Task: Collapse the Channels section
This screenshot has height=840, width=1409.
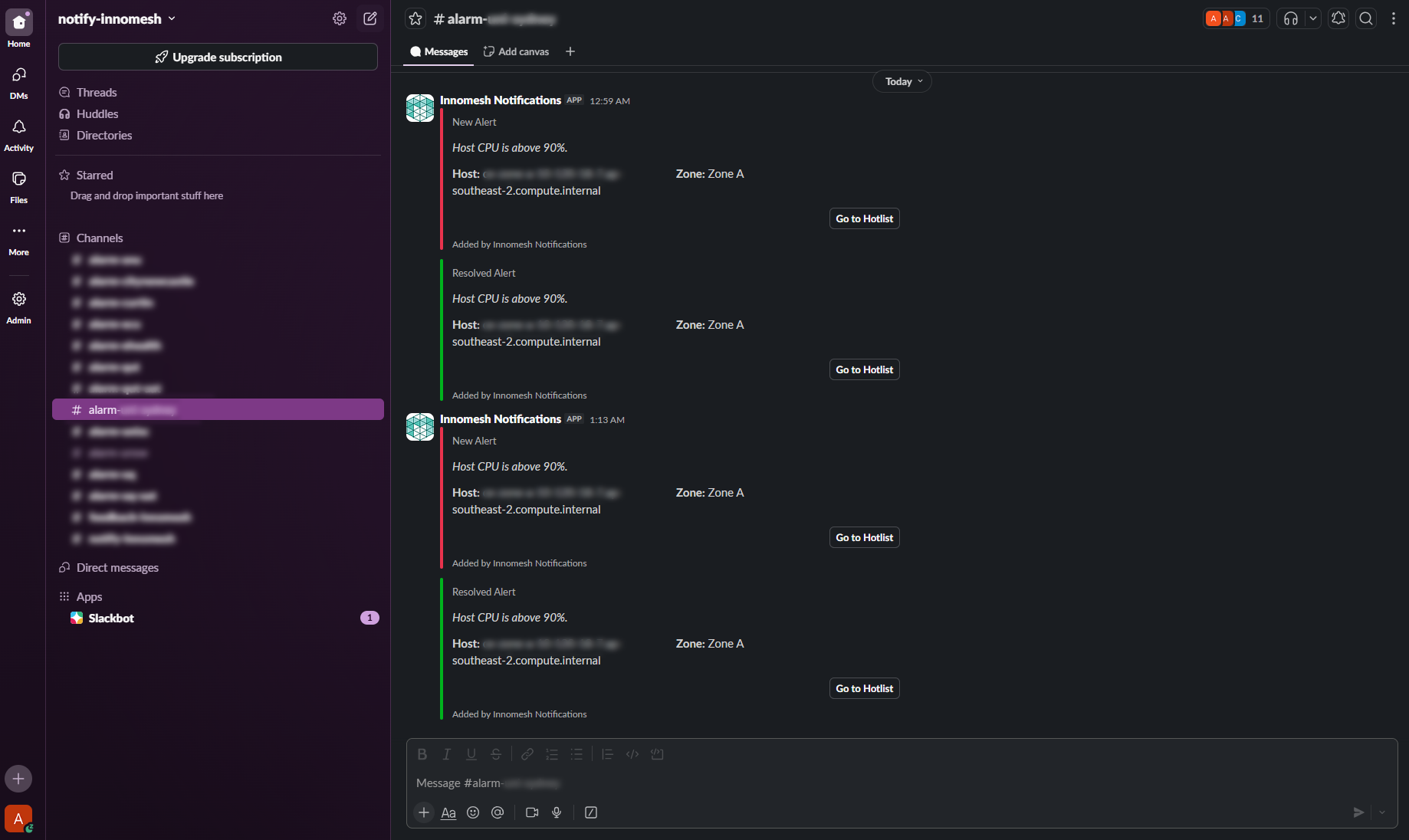Action: tap(99, 238)
